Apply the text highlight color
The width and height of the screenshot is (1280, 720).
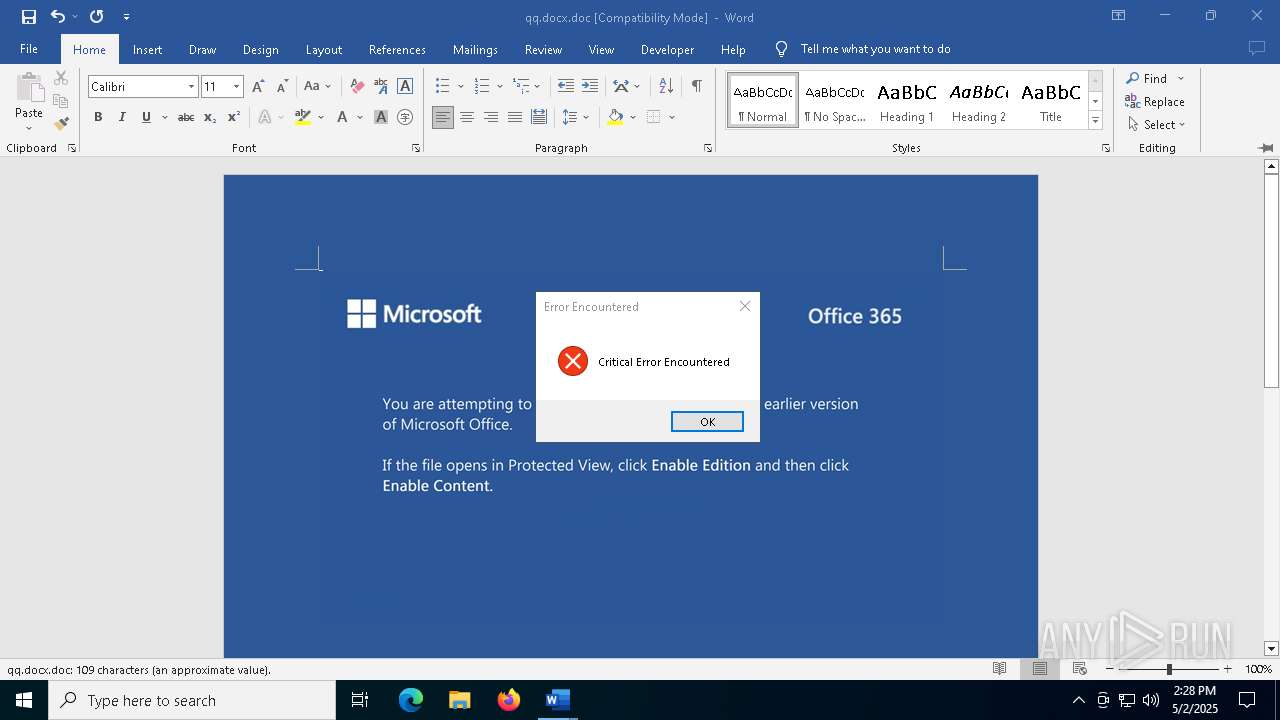tap(303, 117)
